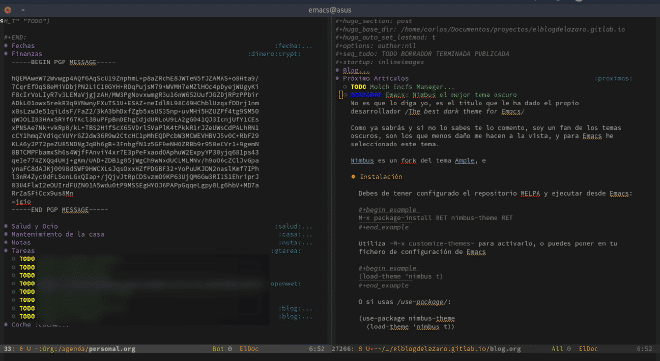This screenshot has width=660, height=361.
Task: Click the bullet before TODO Molch Encfs Manager
Action: point(345,87)
